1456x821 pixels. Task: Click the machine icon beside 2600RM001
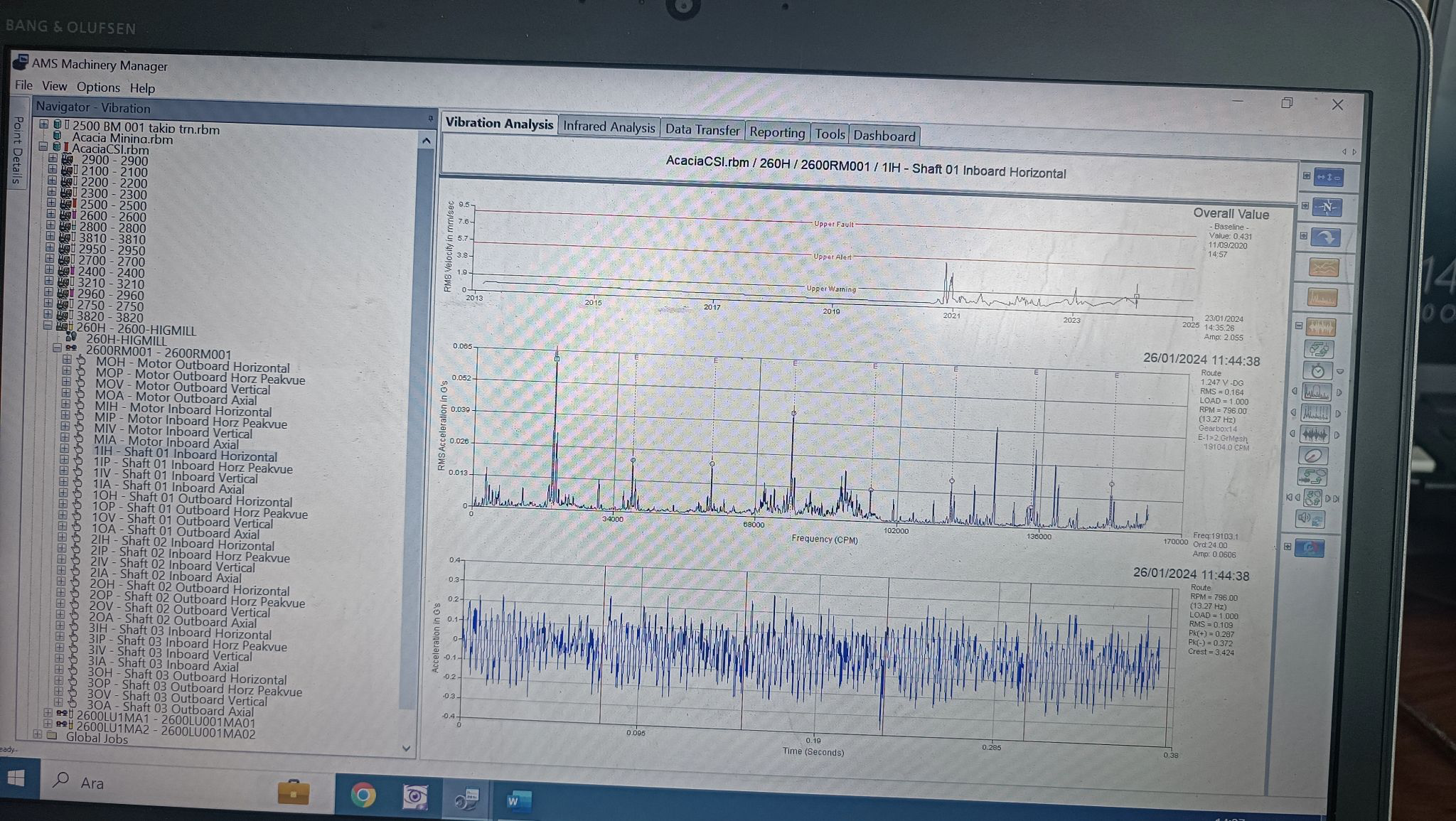71,349
